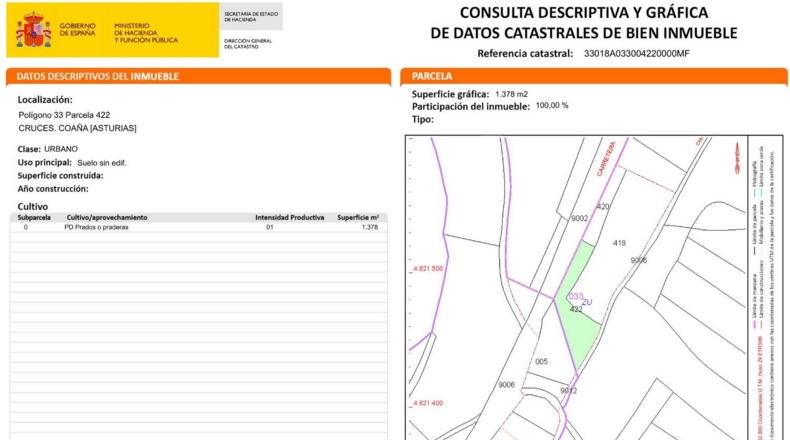Click the coordinate label 4.821.400
This screenshot has width=790, height=440.
[428, 403]
